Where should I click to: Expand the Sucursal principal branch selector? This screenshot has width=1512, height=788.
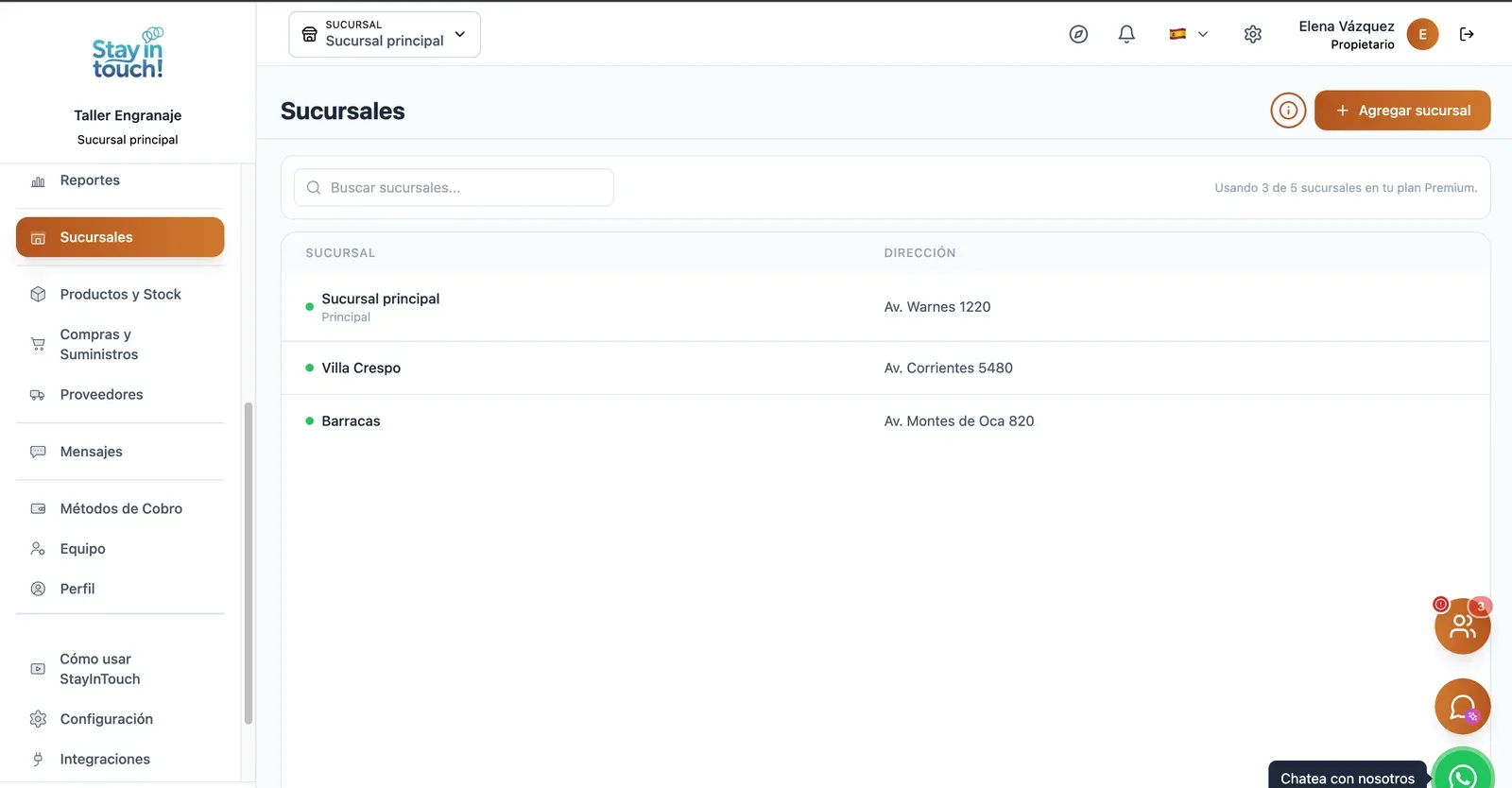tap(385, 34)
